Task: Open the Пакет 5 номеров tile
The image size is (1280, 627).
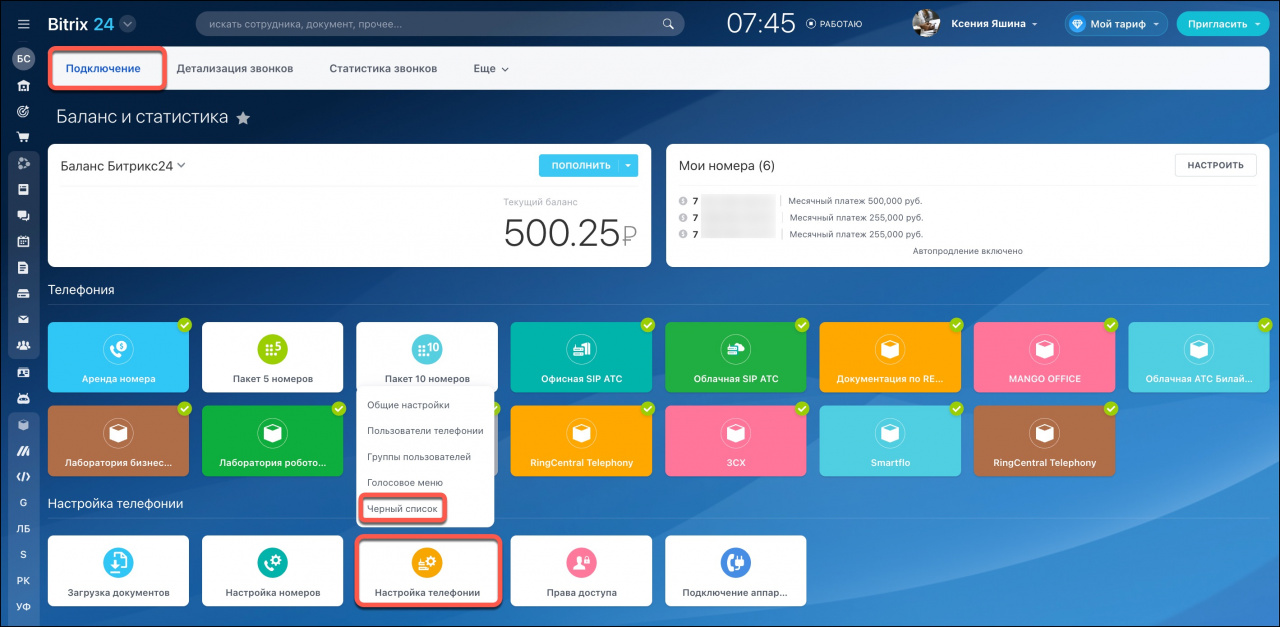Action: click(272, 357)
